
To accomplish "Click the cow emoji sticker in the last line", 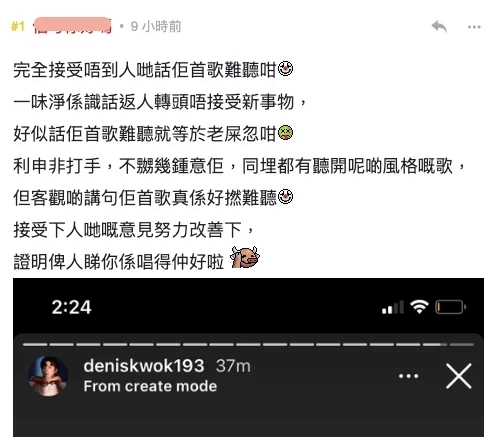I will 245,257.
